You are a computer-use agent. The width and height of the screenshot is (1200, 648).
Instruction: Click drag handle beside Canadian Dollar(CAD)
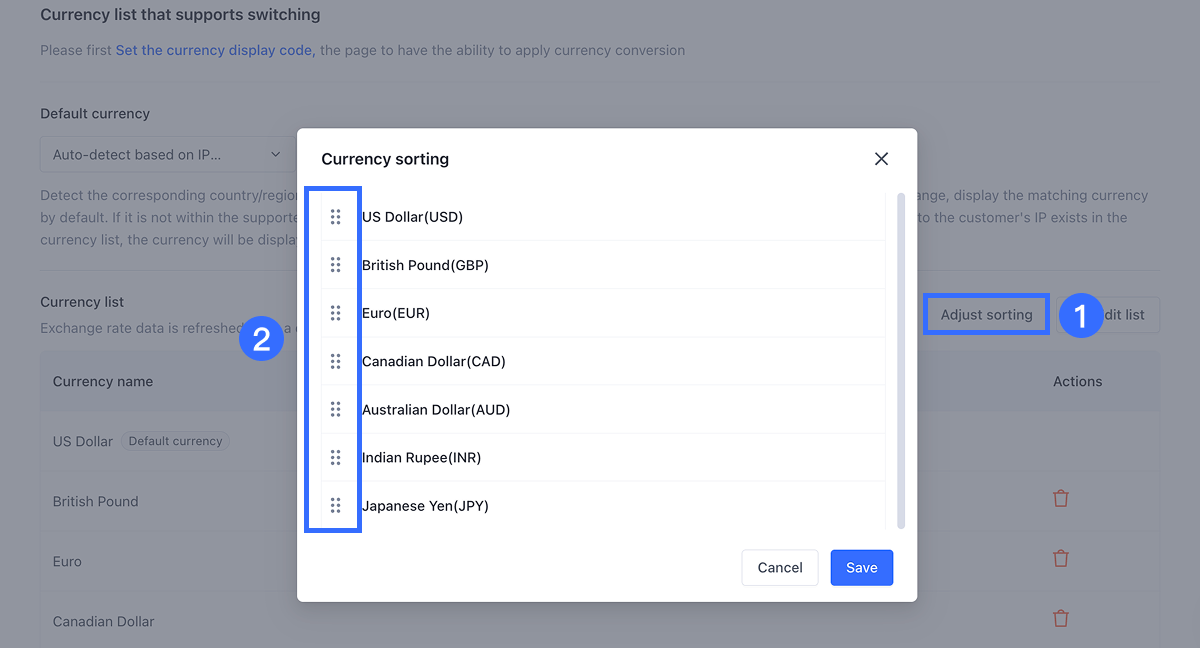click(336, 361)
